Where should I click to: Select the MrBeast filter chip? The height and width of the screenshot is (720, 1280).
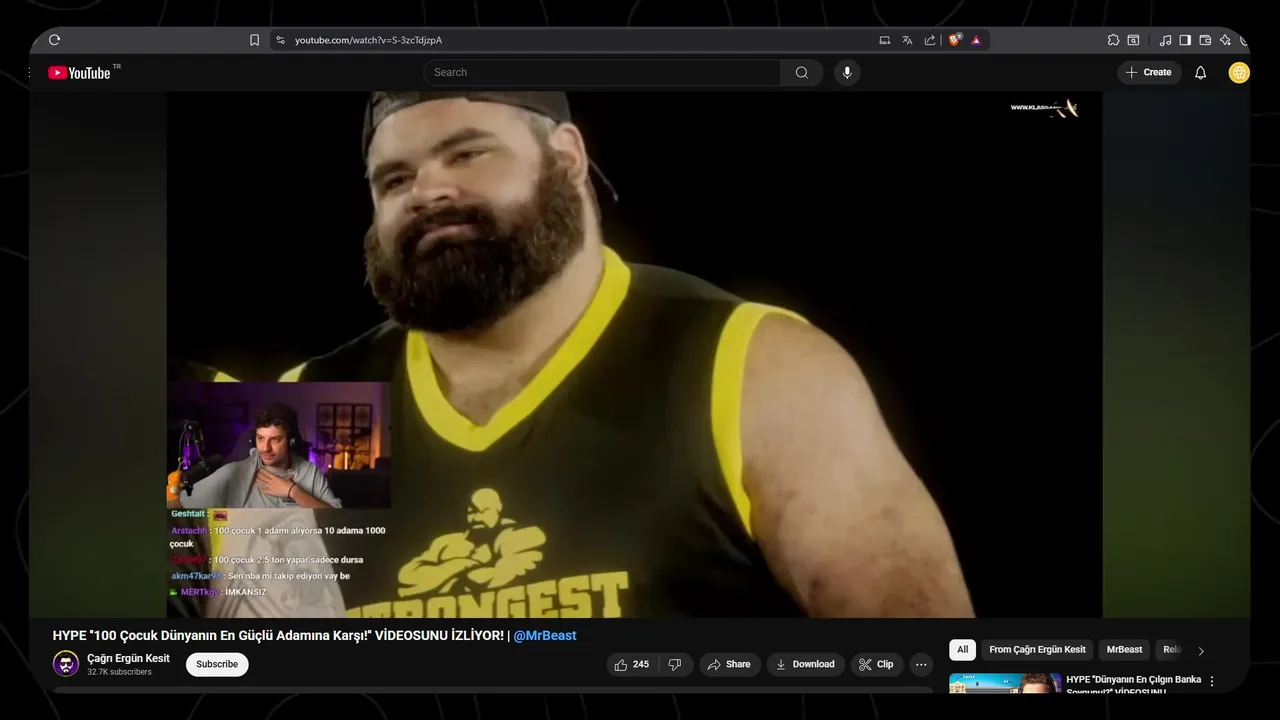pos(1124,650)
